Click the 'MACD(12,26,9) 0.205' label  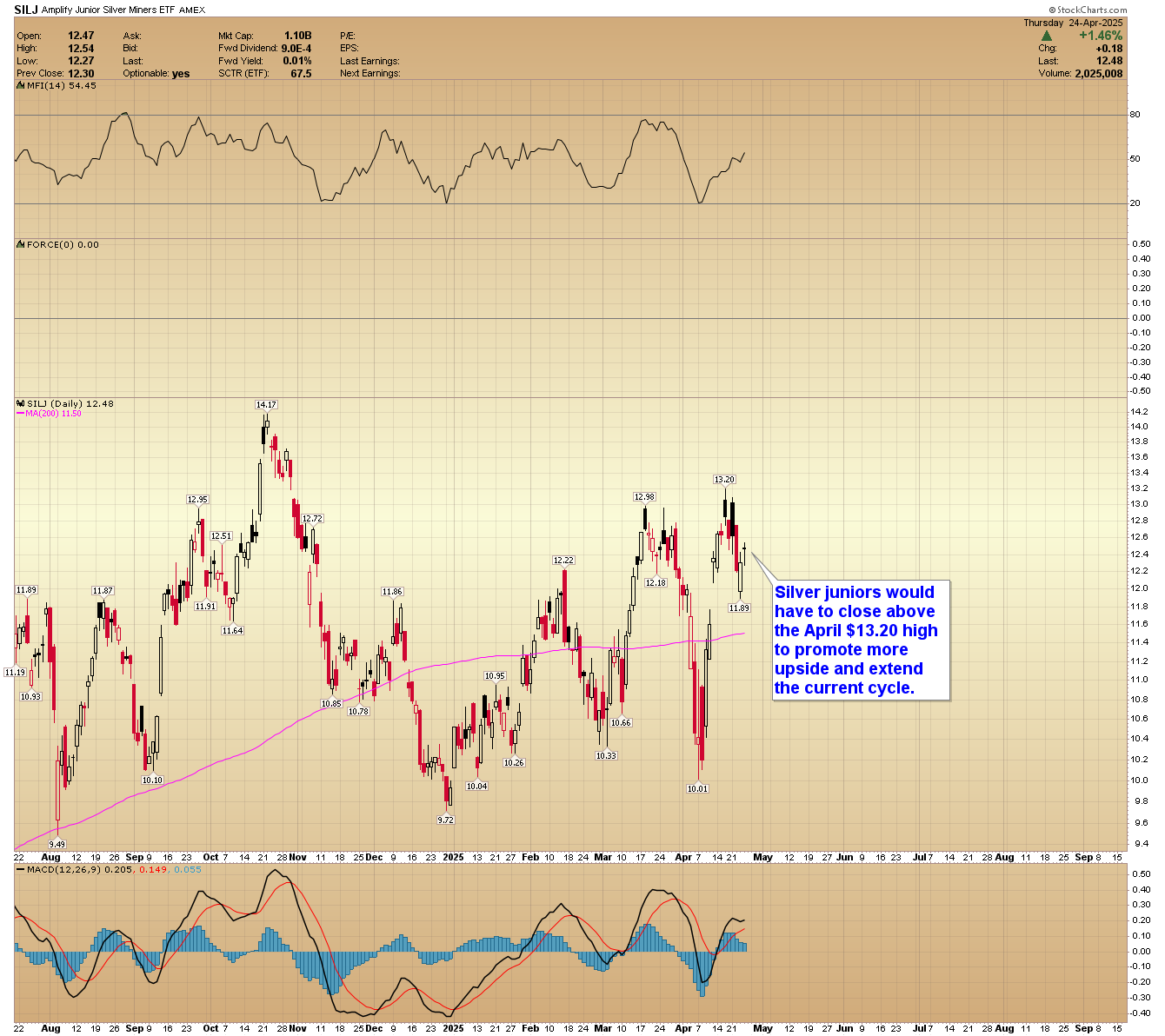(x=81, y=869)
